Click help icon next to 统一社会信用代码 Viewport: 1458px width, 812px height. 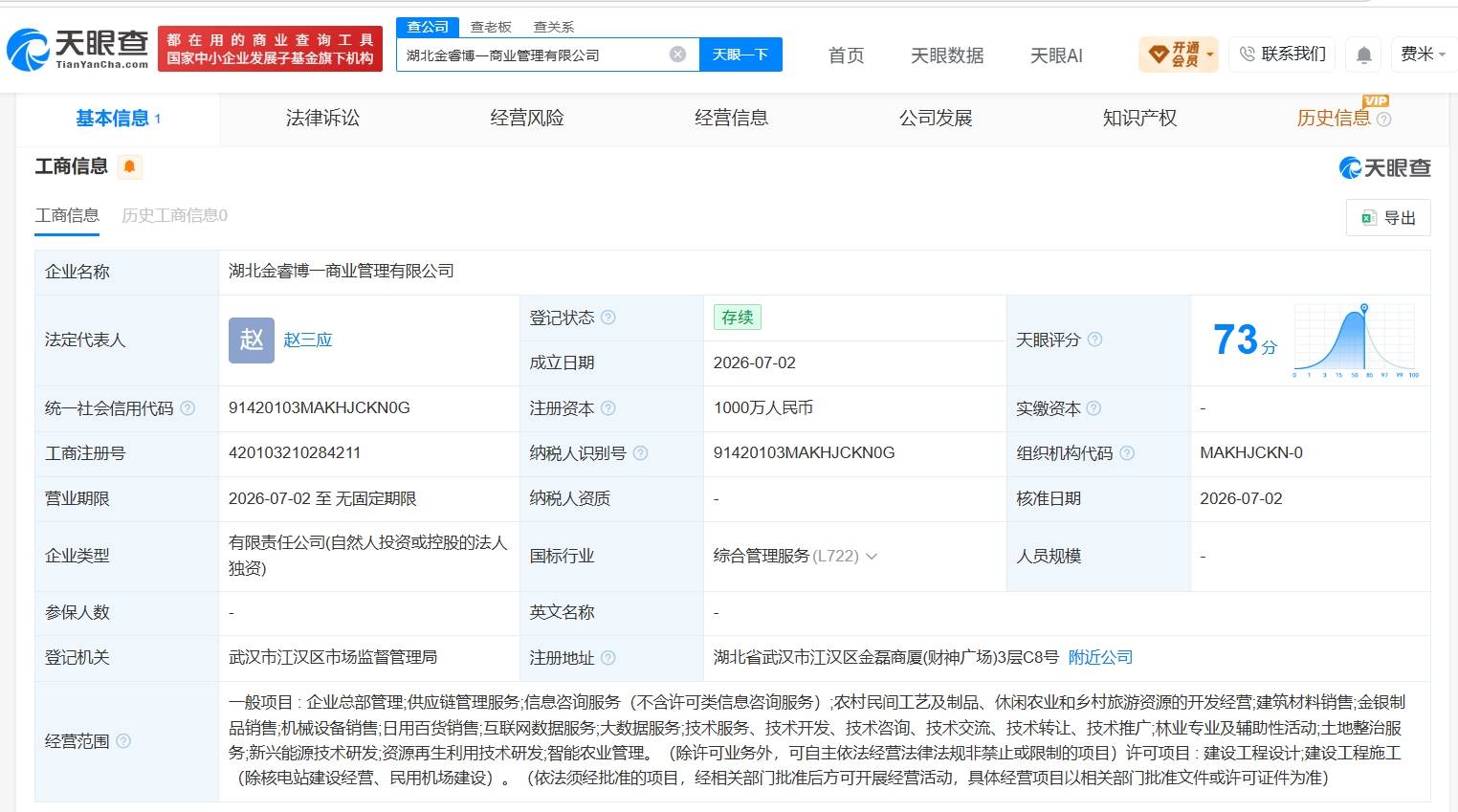tap(188, 408)
